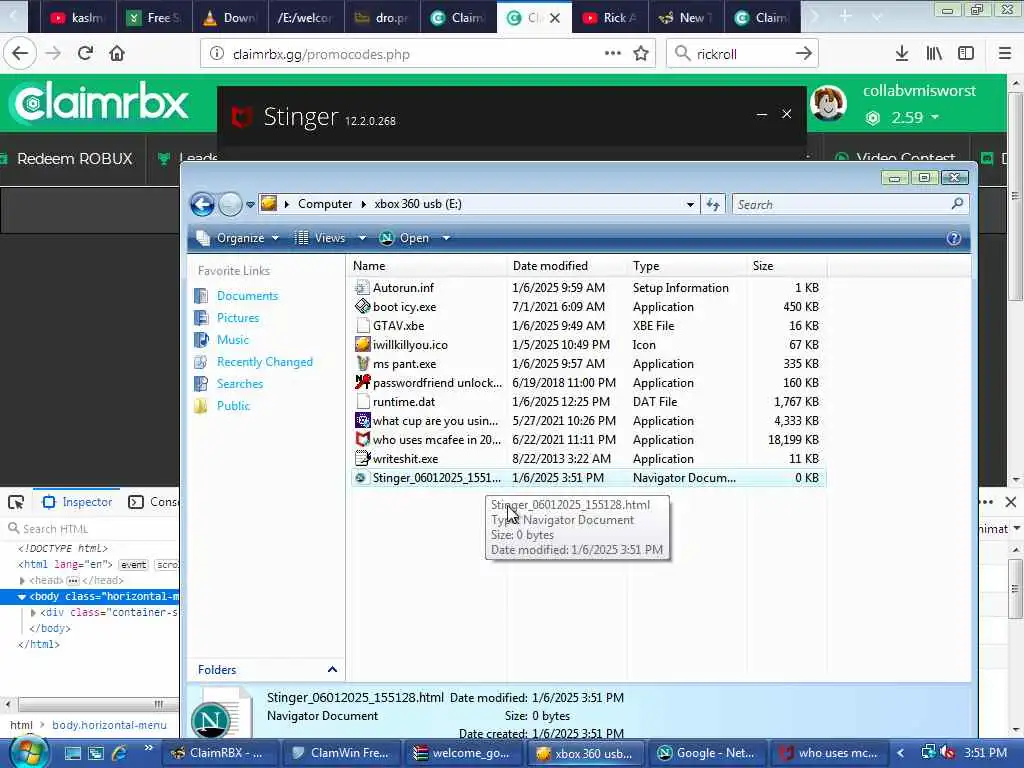
Task: Switch to the Inspector tab
Action: 77,502
